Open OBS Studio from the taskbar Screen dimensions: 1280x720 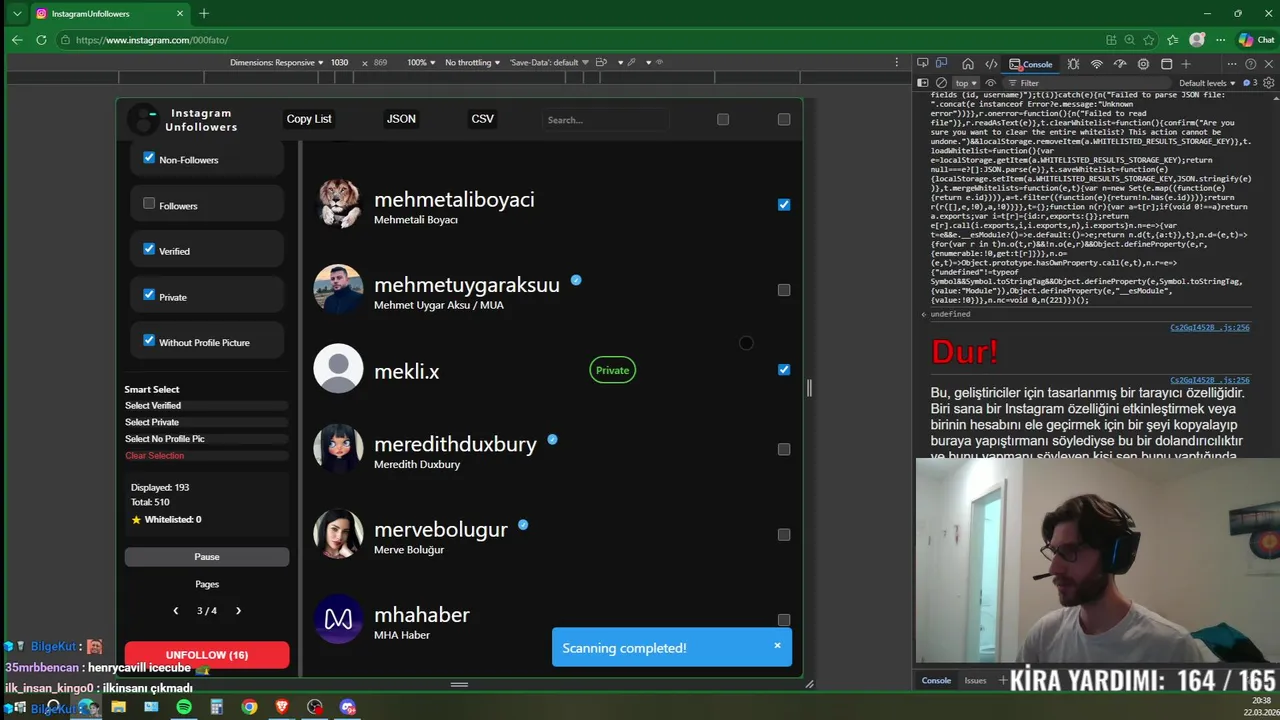point(314,707)
